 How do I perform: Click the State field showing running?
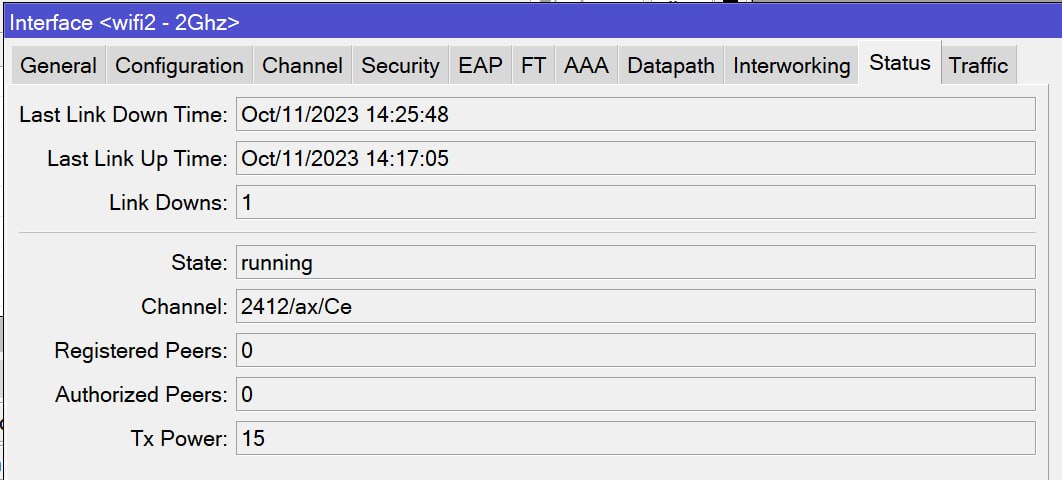[635, 262]
